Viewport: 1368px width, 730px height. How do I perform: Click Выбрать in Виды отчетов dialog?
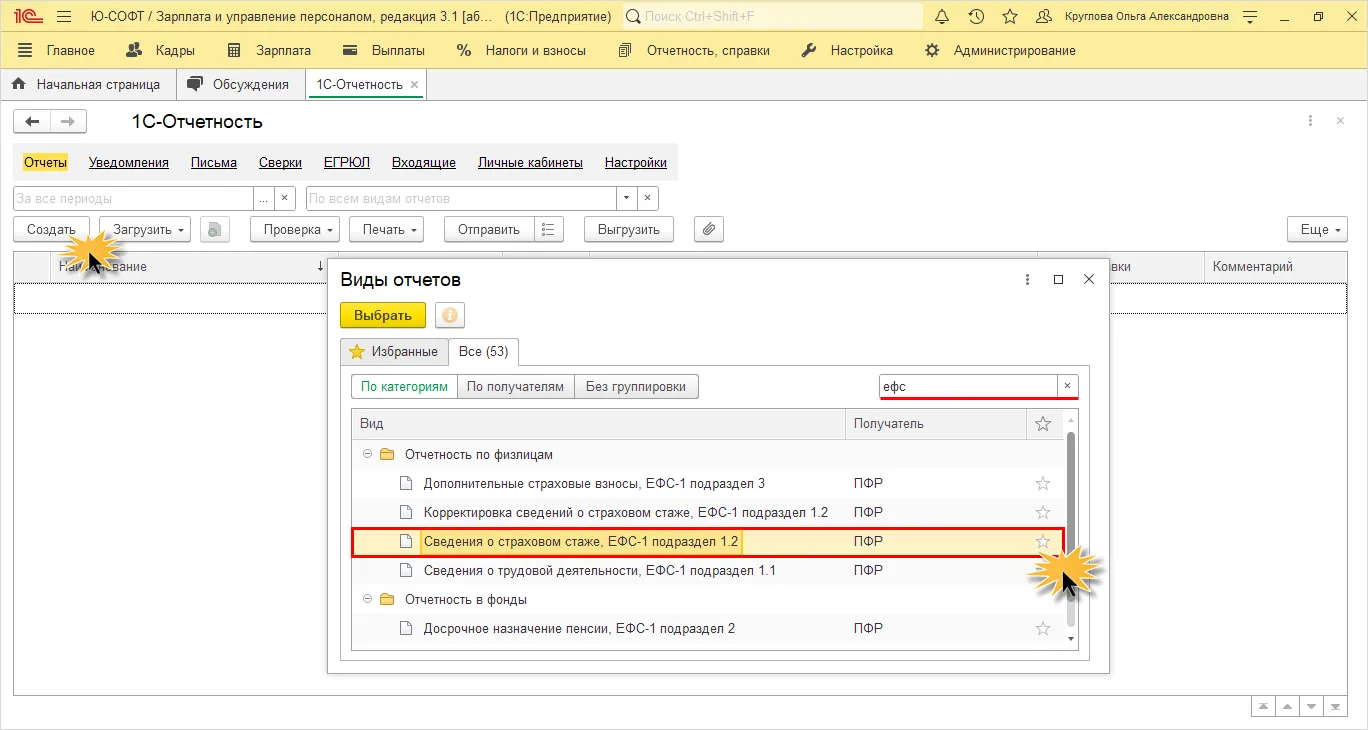(x=383, y=315)
